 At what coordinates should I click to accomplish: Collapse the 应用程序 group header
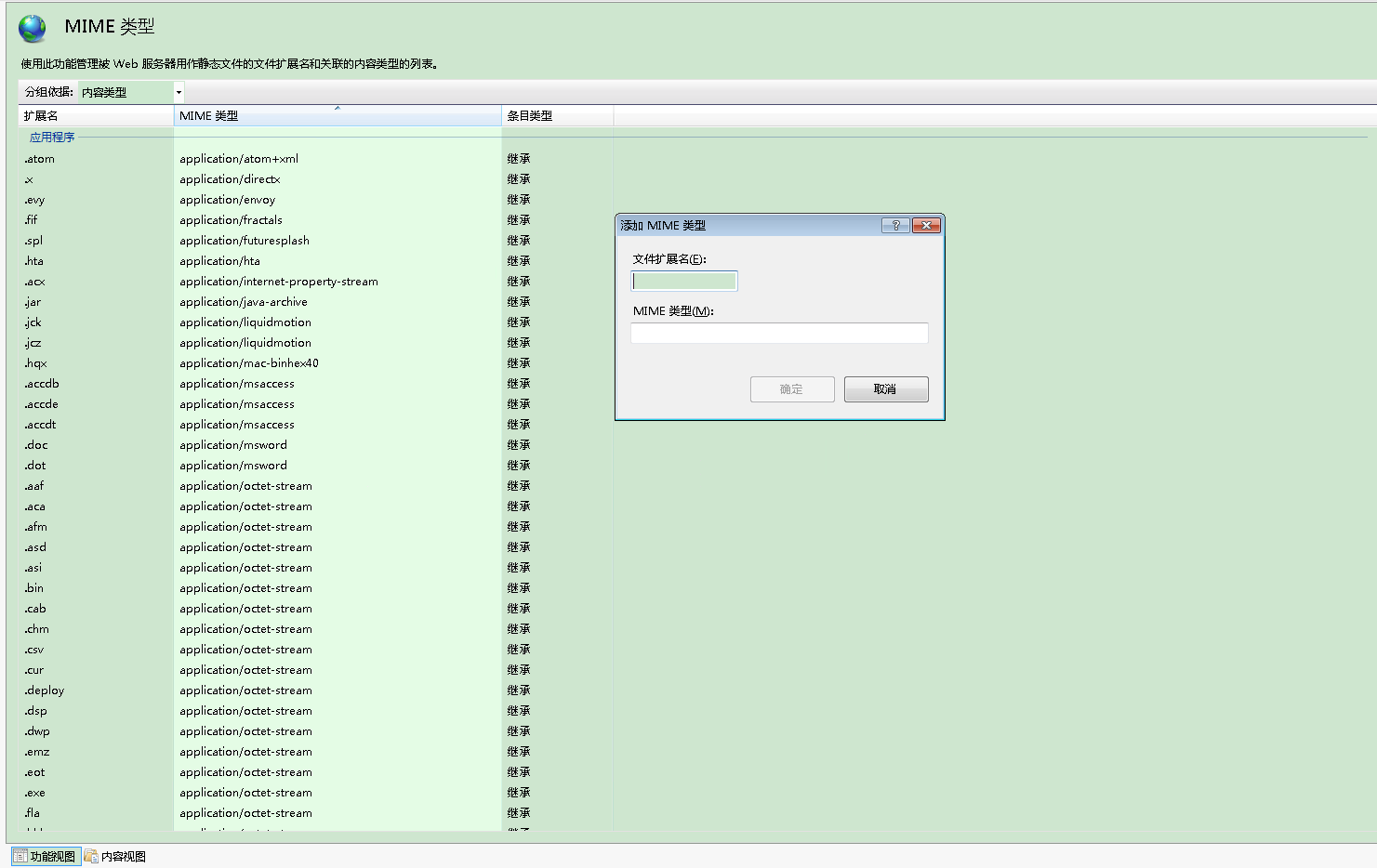click(52, 138)
